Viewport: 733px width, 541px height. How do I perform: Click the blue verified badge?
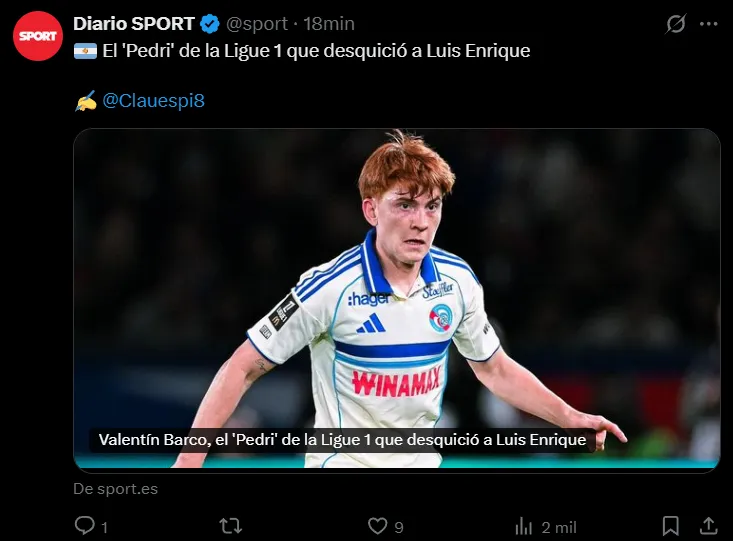(210, 23)
